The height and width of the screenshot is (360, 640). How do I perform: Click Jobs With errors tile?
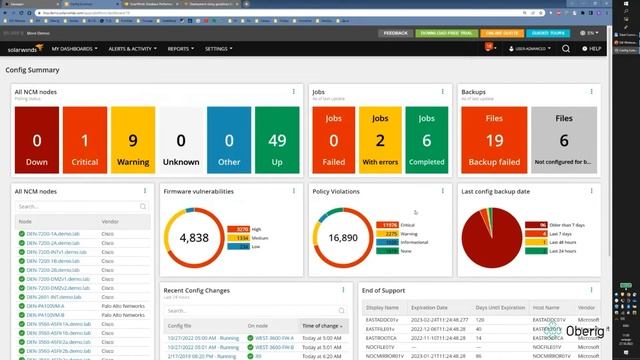[x=380, y=140]
